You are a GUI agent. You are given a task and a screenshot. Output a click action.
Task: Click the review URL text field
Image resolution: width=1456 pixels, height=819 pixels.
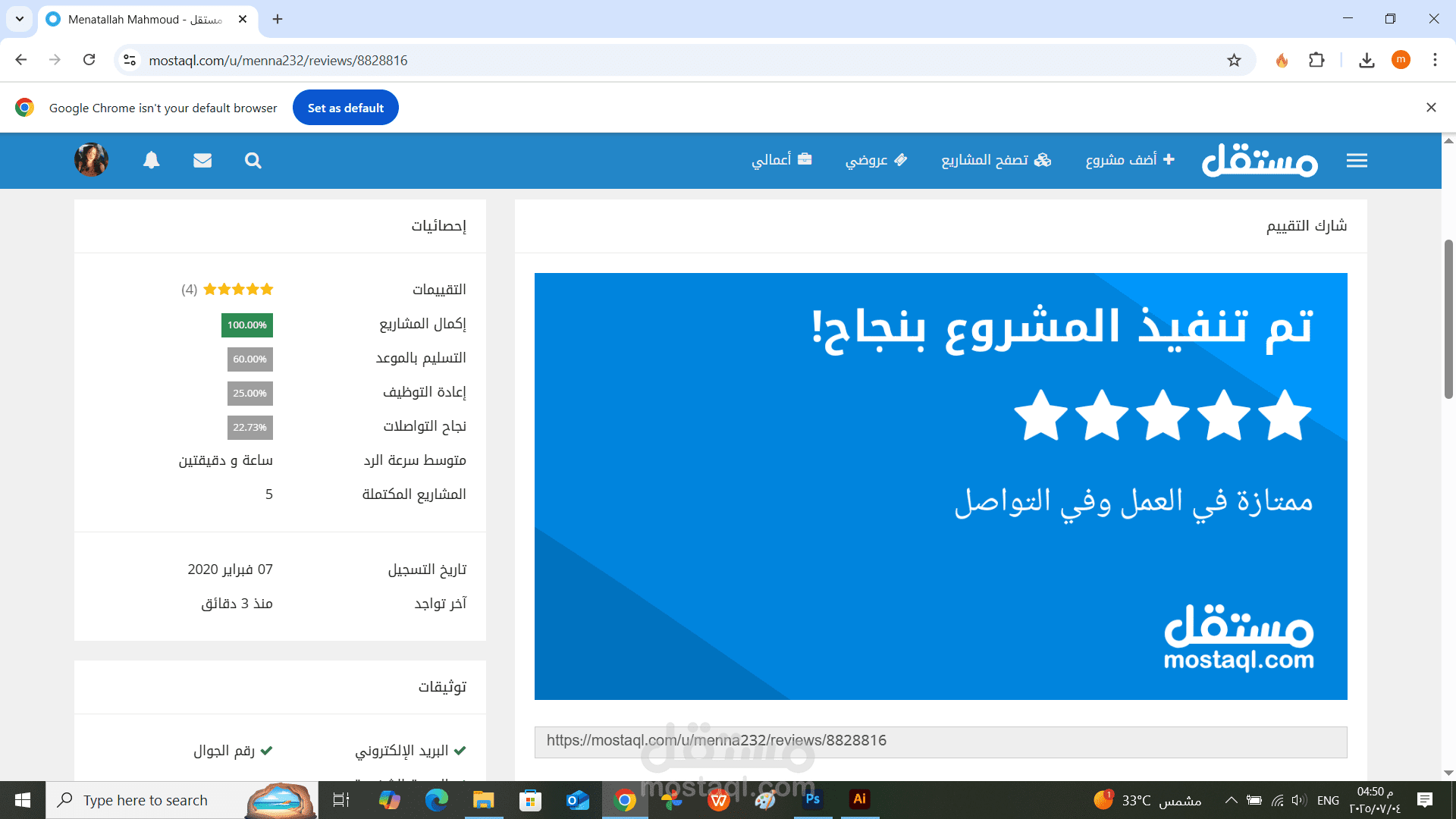940,741
